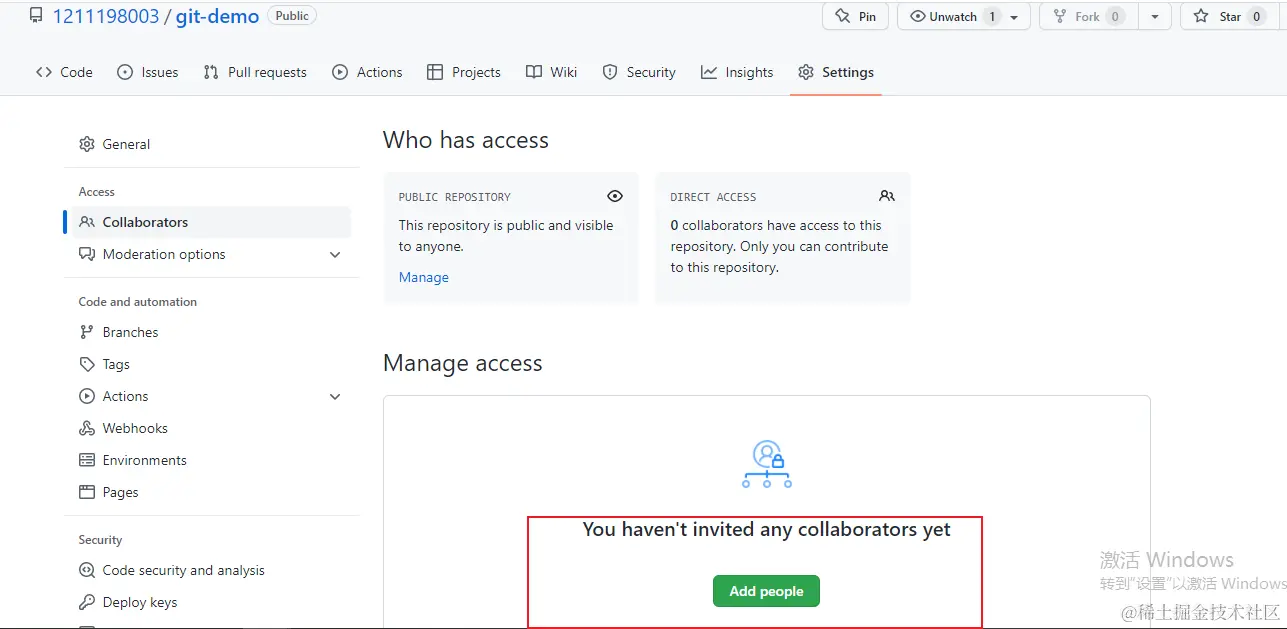
Task: Click the webhook icon next to Webhooks
Action: pos(87,428)
